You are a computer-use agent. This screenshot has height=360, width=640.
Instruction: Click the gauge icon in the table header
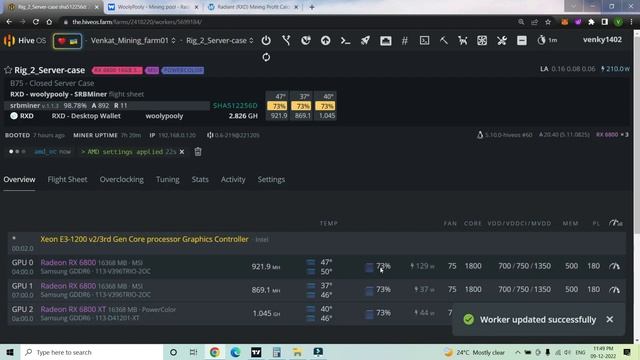(616, 223)
